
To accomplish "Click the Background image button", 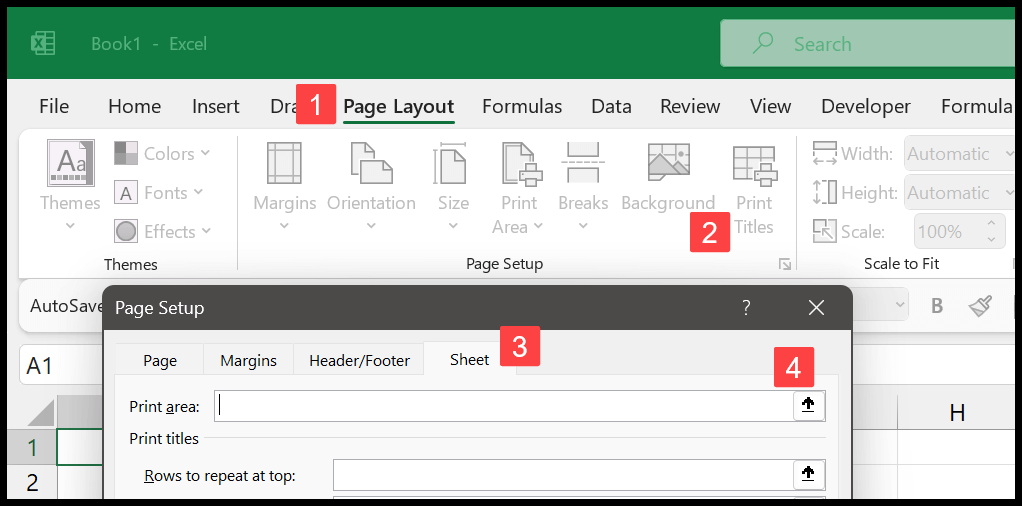I will [668, 177].
